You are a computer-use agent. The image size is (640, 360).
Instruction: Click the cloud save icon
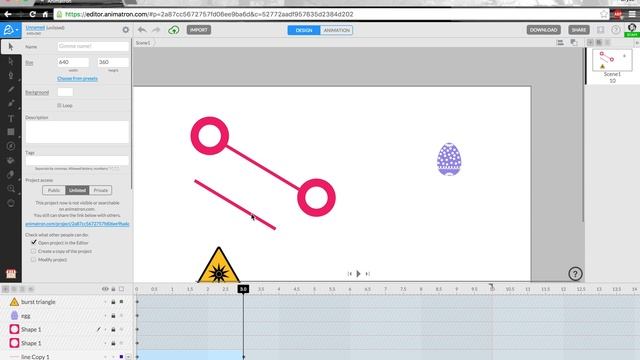click(173, 30)
